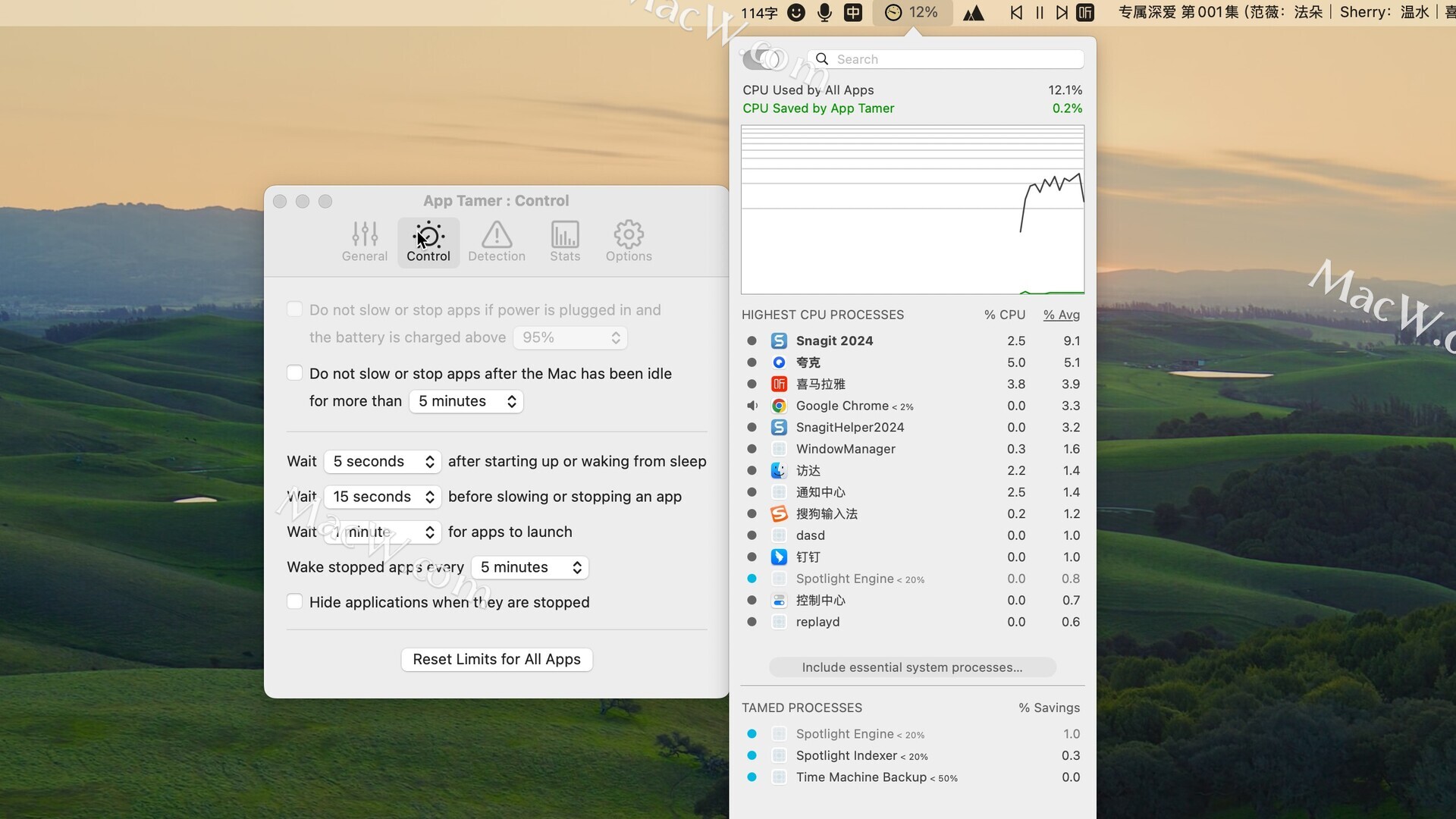Viewport: 1456px width, 819px height.
Task: Click the replayd process icon
Action: pyautogui.click(x=779, y=622)
